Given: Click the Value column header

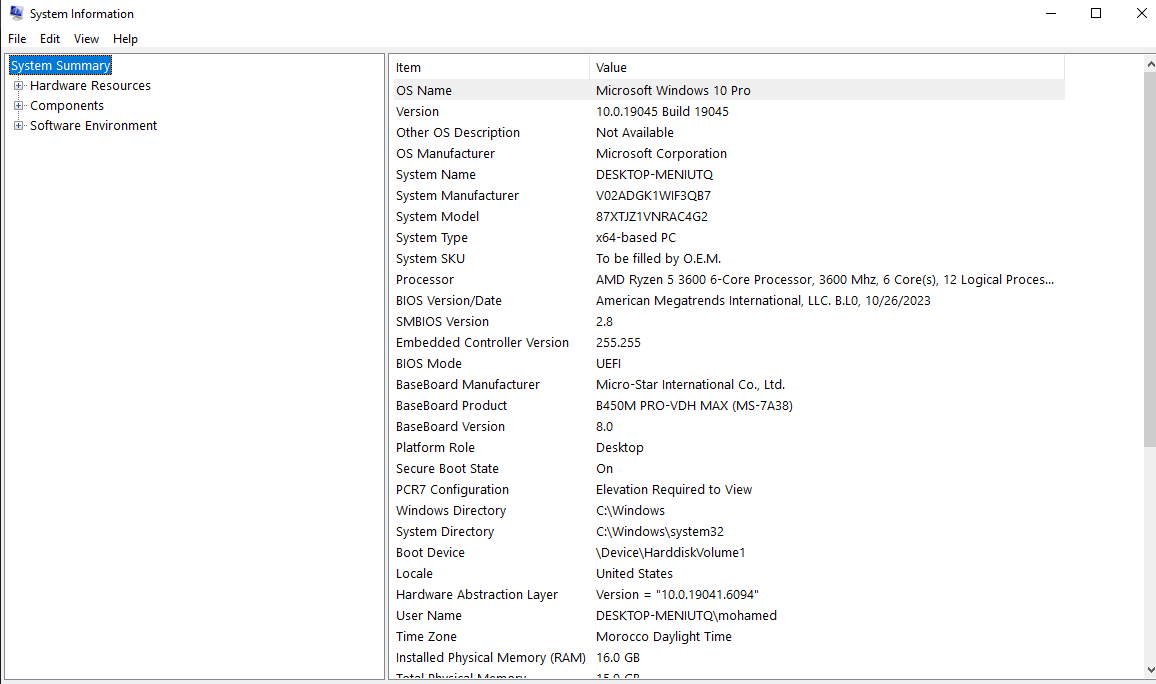Looking at the screenshot, I should [827, 68].
